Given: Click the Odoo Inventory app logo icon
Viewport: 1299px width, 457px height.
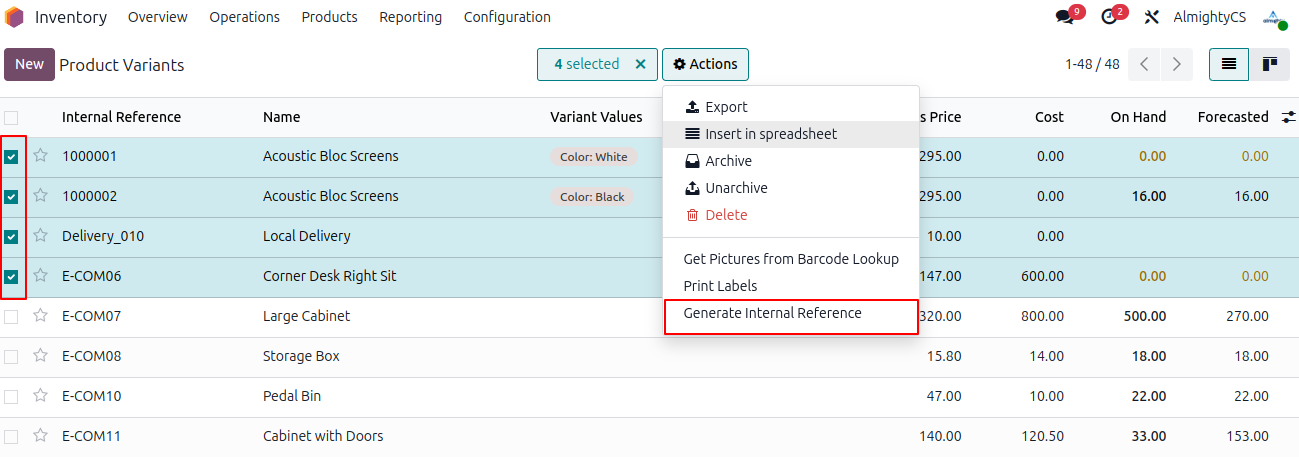Looking at the screenshot, I should [15, 17].
